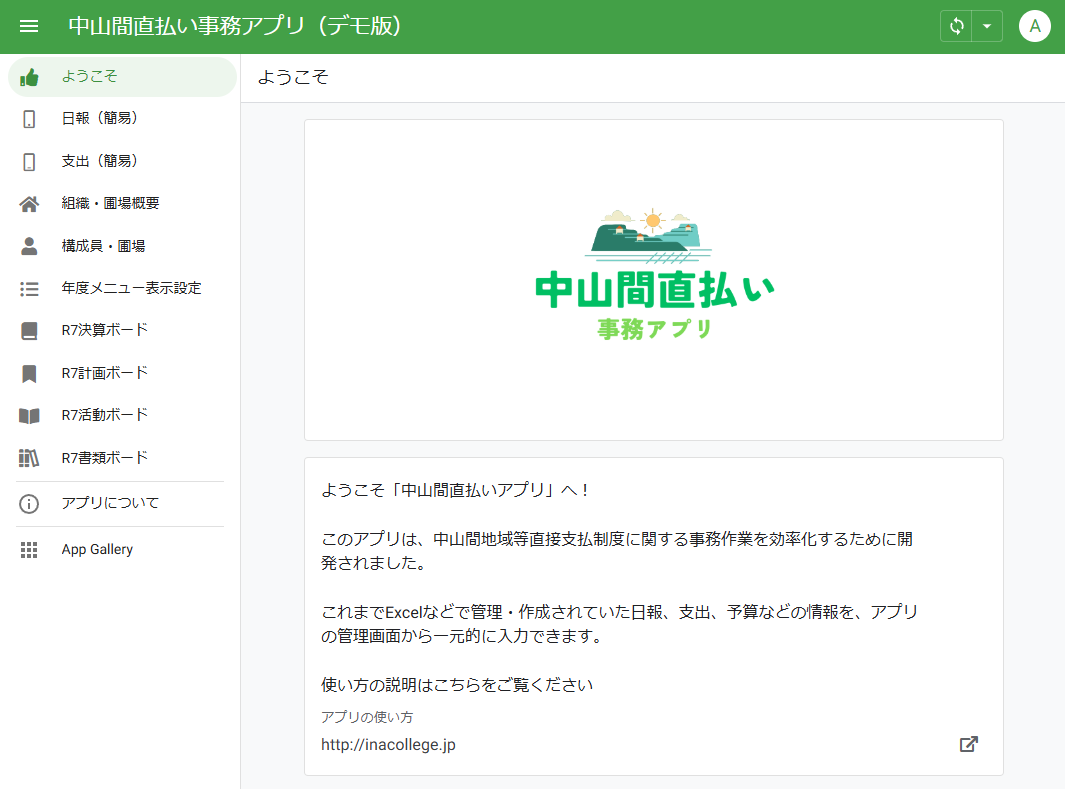Open R7活動ボード
This screenshot has height=789, width=1065.
click(x=122, y=416)
